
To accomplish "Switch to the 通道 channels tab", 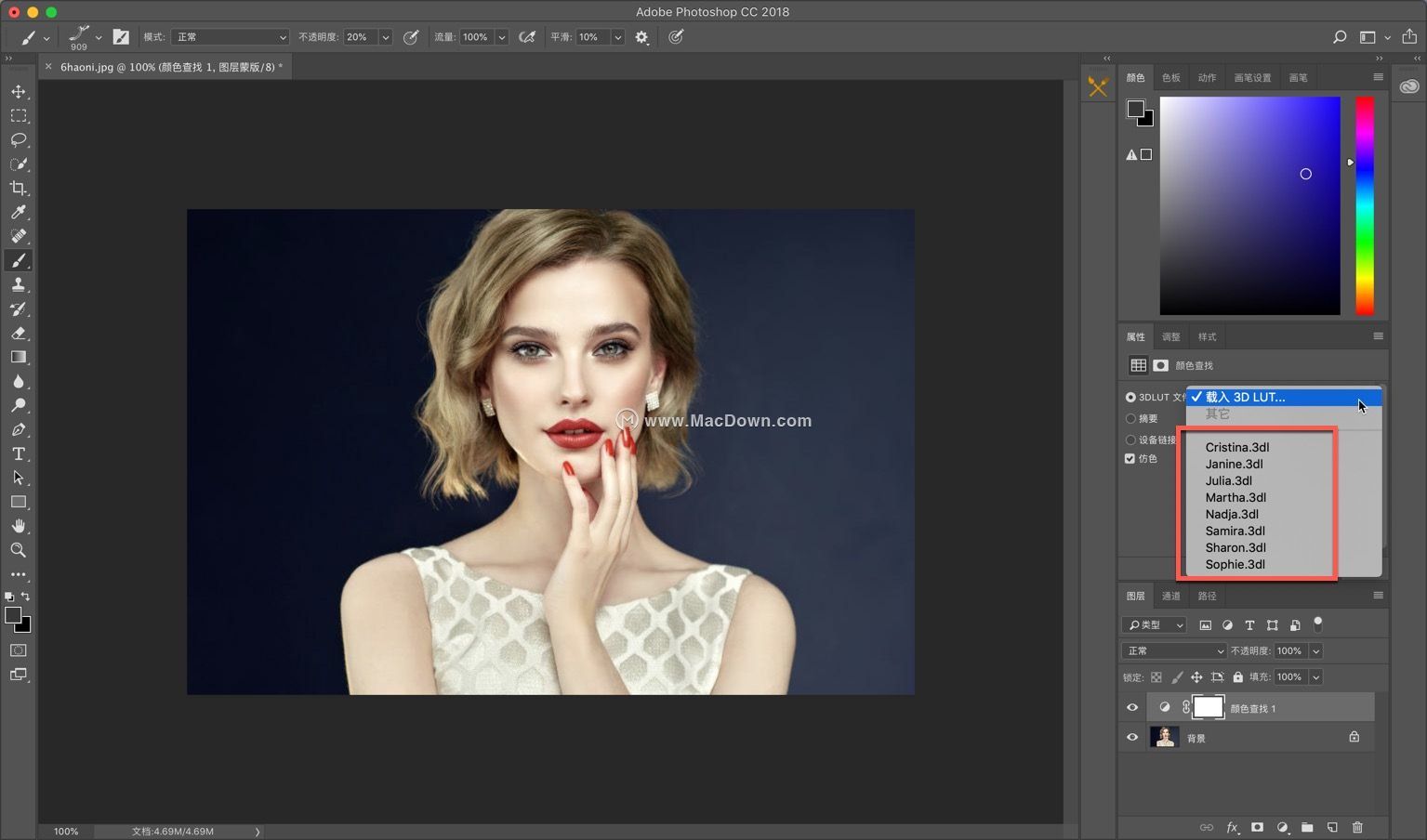I will [x=1170, y=596].
